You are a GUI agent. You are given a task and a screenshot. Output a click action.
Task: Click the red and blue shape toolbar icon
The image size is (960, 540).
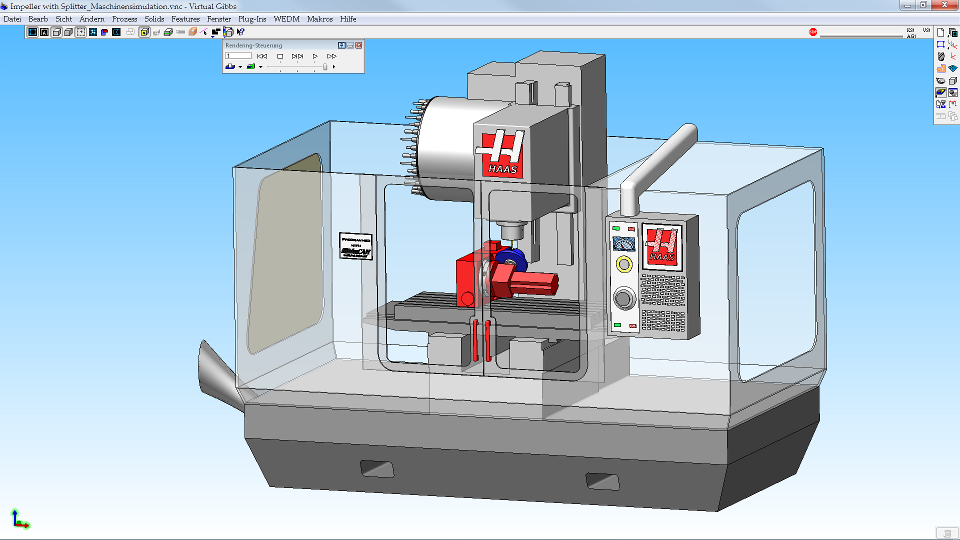click(105, 32)
